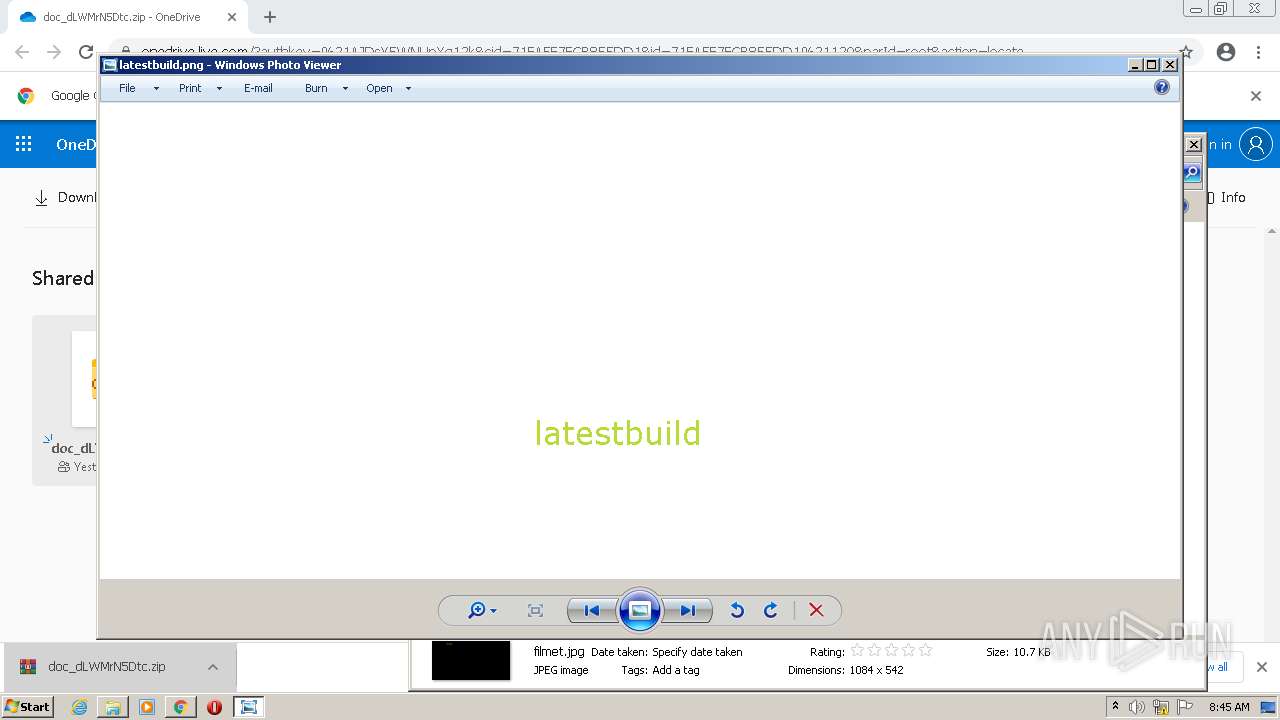Screen dimensions: 1280x720
Task: Click 'Add a tag' field
Action: click(x=675, y=670)
